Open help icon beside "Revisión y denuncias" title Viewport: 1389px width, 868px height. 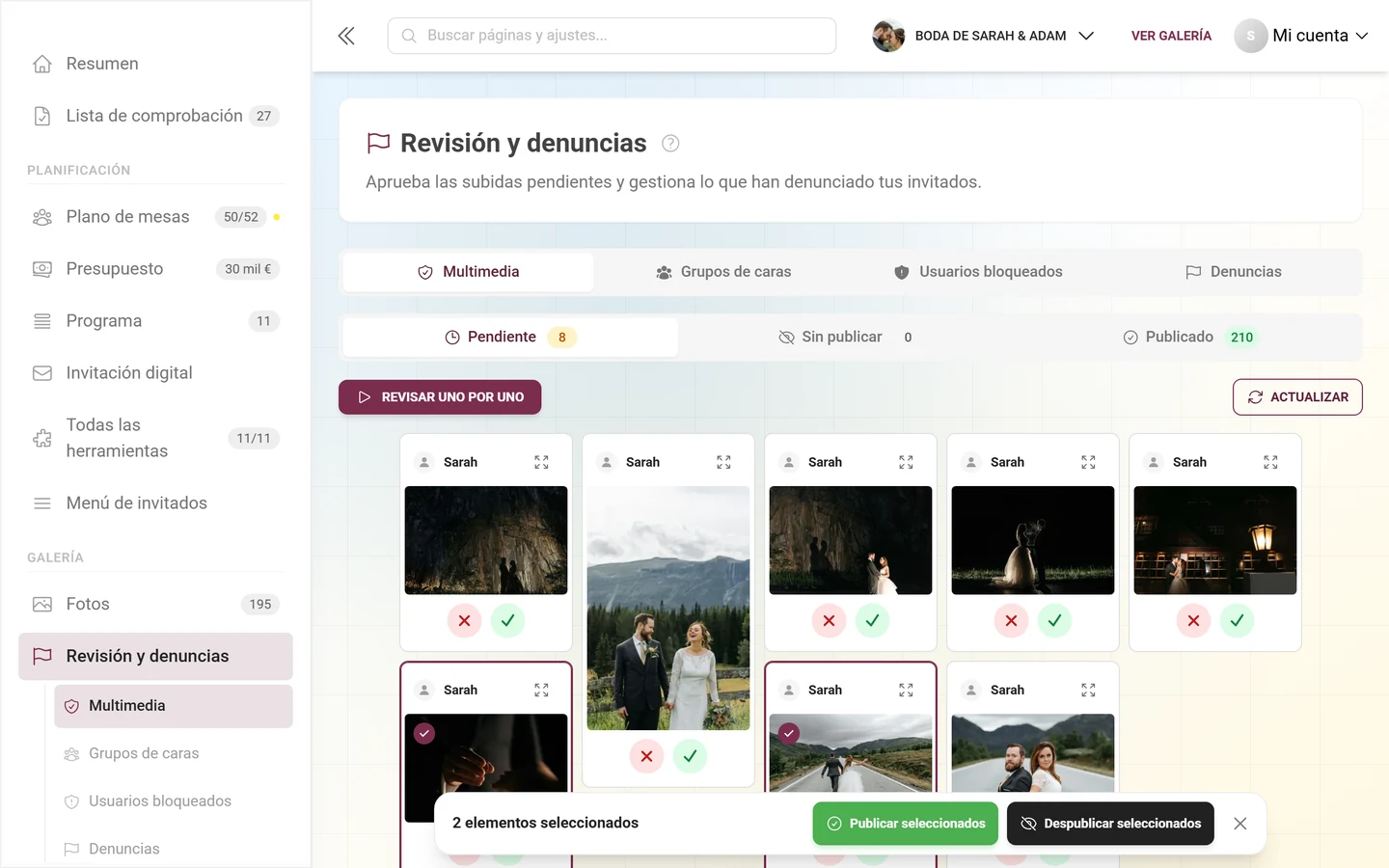tap(670, 144)
